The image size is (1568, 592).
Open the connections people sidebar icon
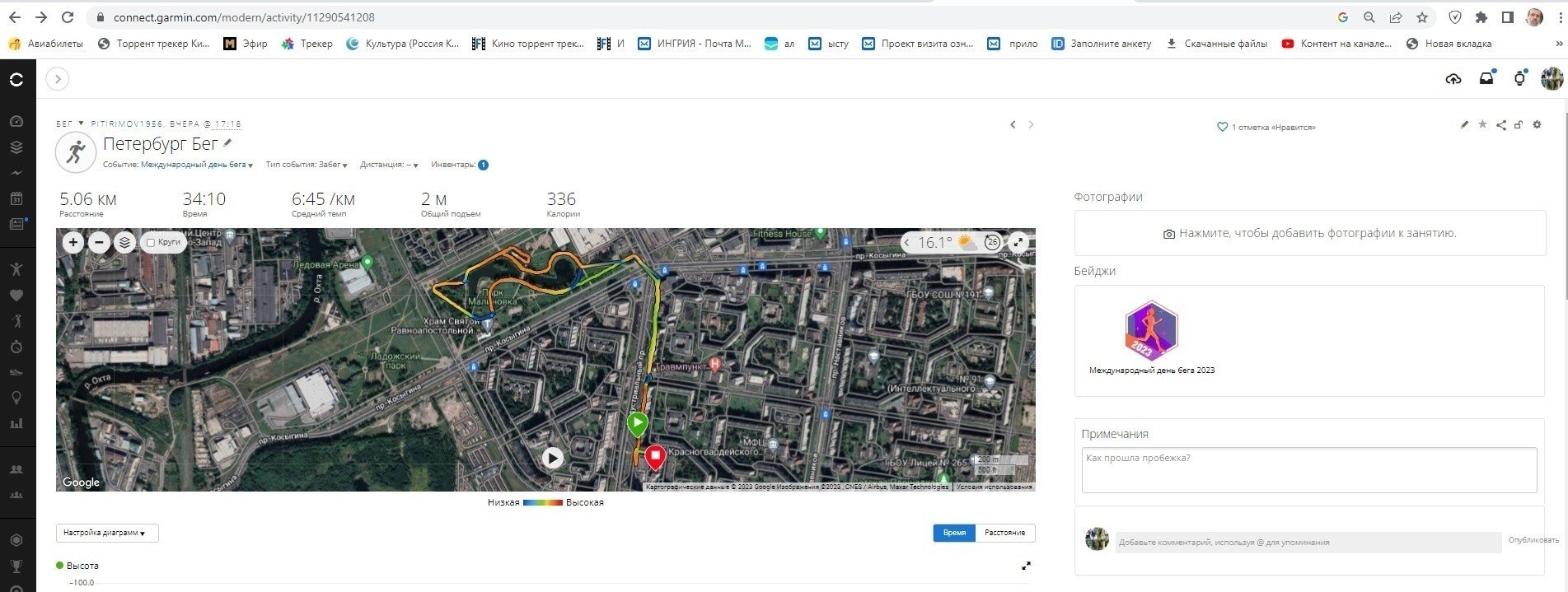pos(16,468)
